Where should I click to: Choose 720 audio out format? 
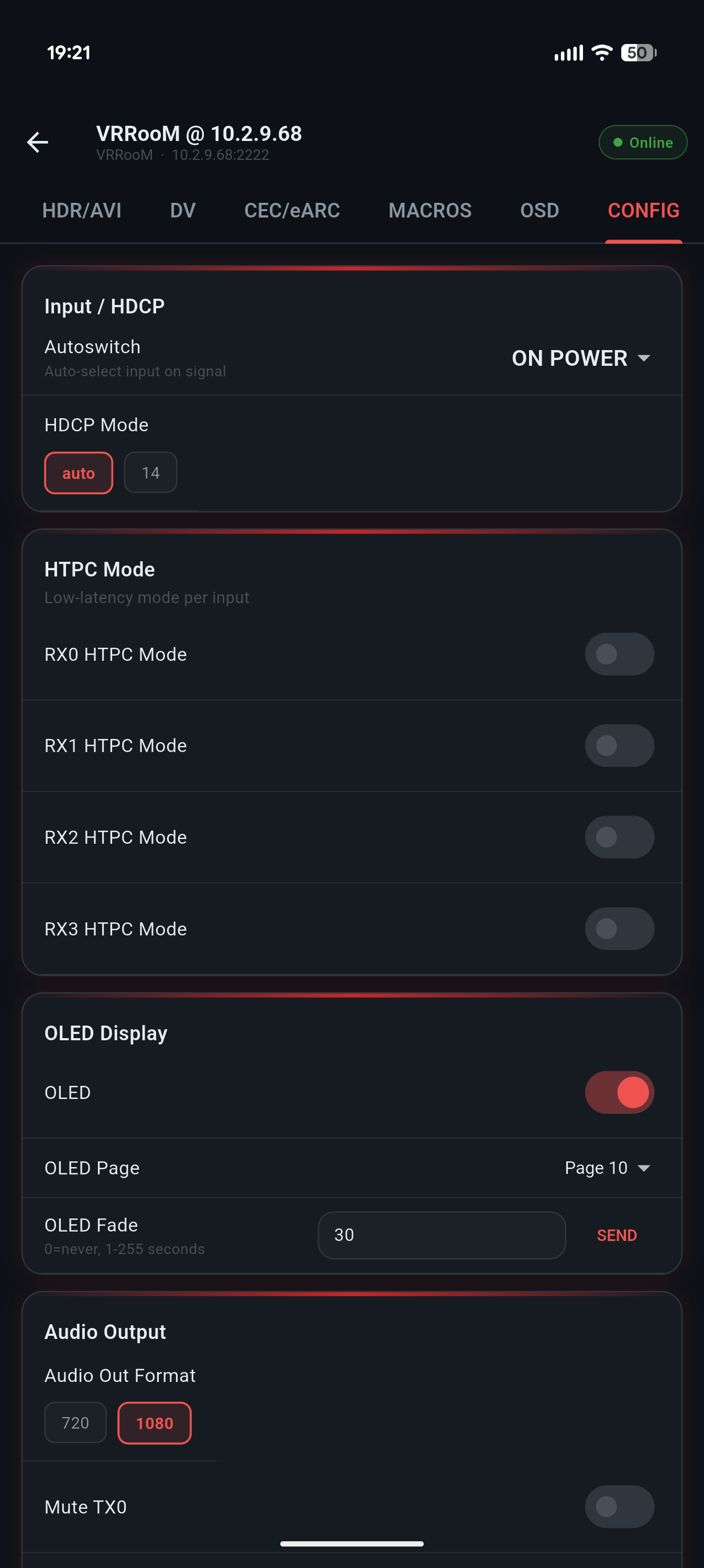coord(75,1422)
